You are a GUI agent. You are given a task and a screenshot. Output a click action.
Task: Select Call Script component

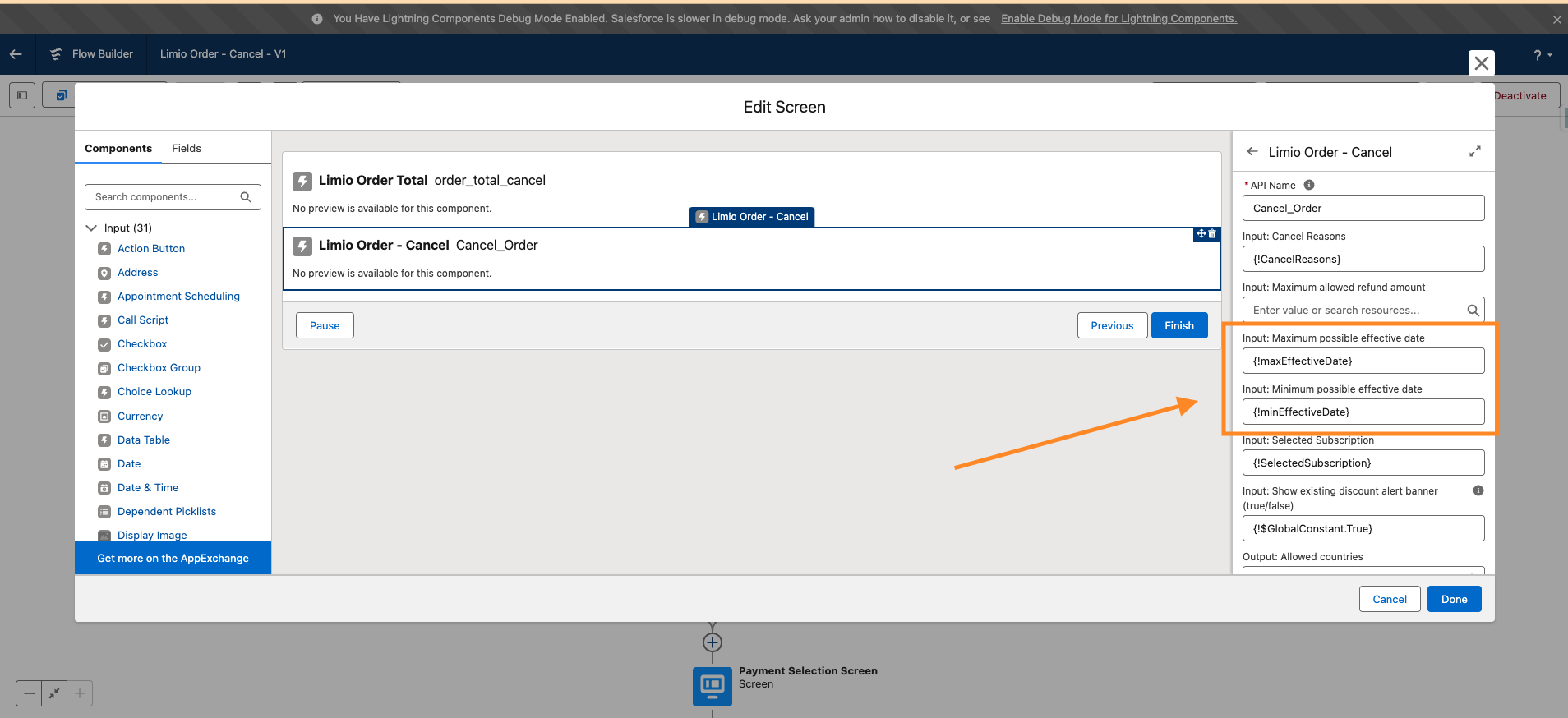pyautogui.click(x=143, y=320)
